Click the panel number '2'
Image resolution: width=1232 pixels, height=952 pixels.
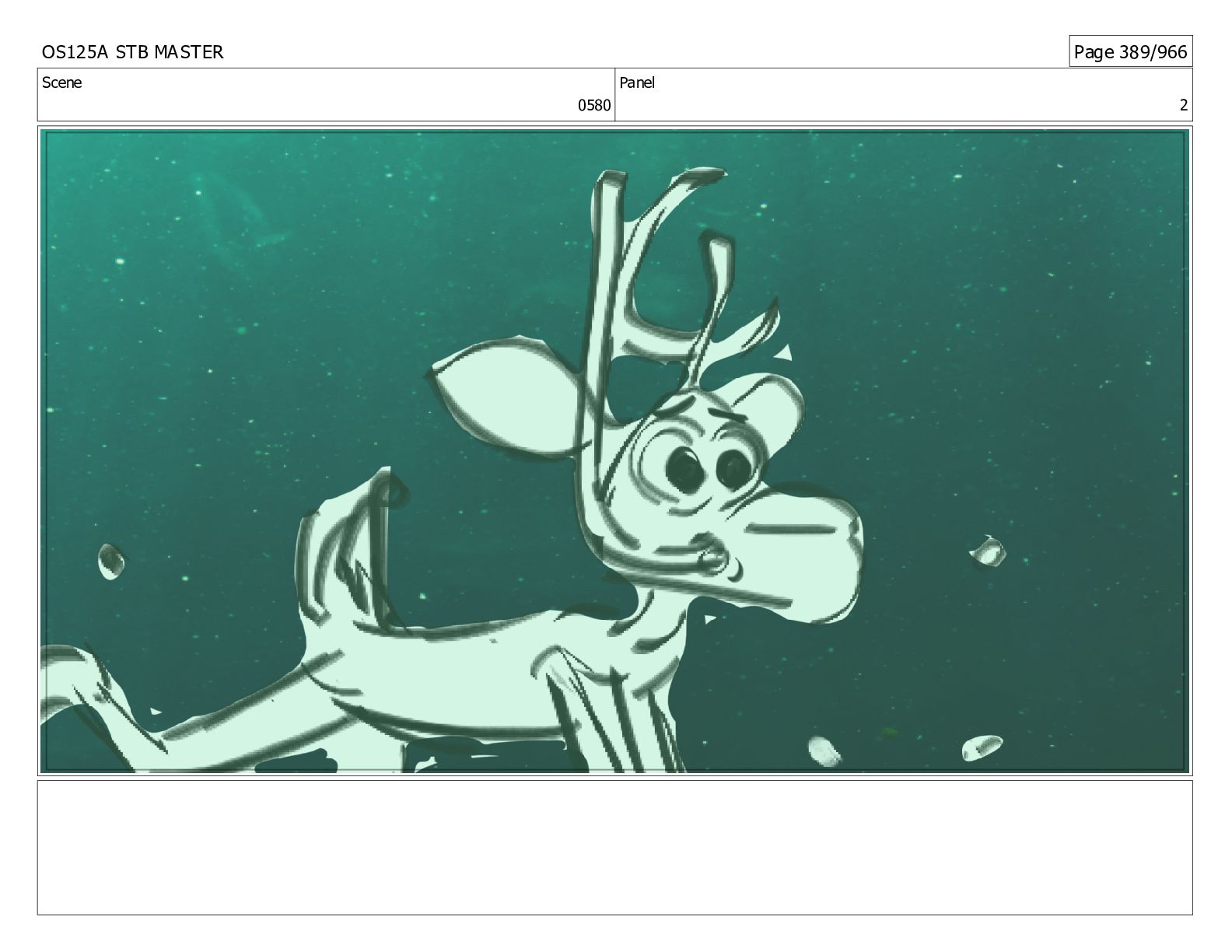pos(1184,106)
